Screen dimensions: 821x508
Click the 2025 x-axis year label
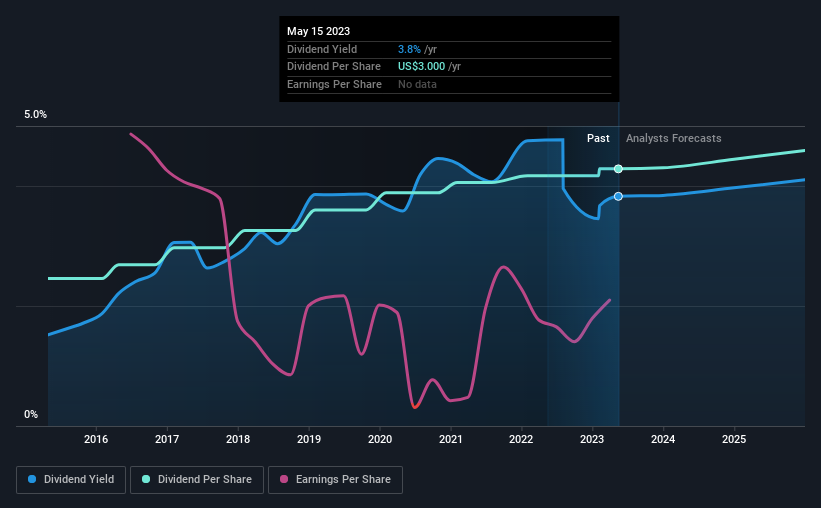click(x=734, y=439)
